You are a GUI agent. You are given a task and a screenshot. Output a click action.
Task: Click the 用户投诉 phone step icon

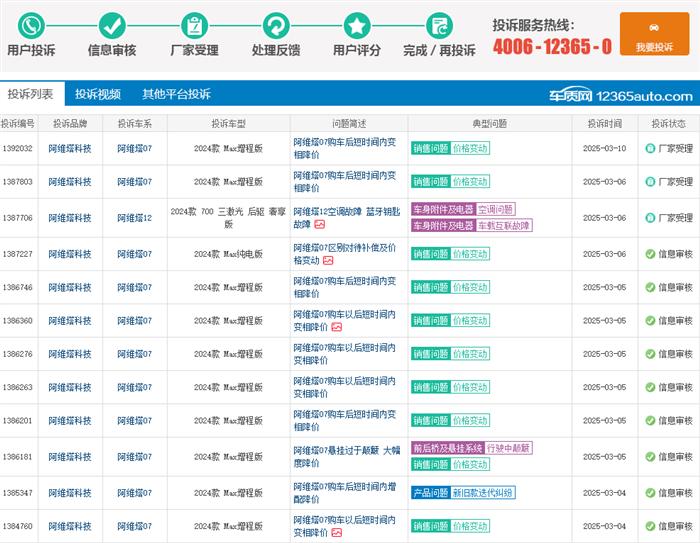[31, 25]
